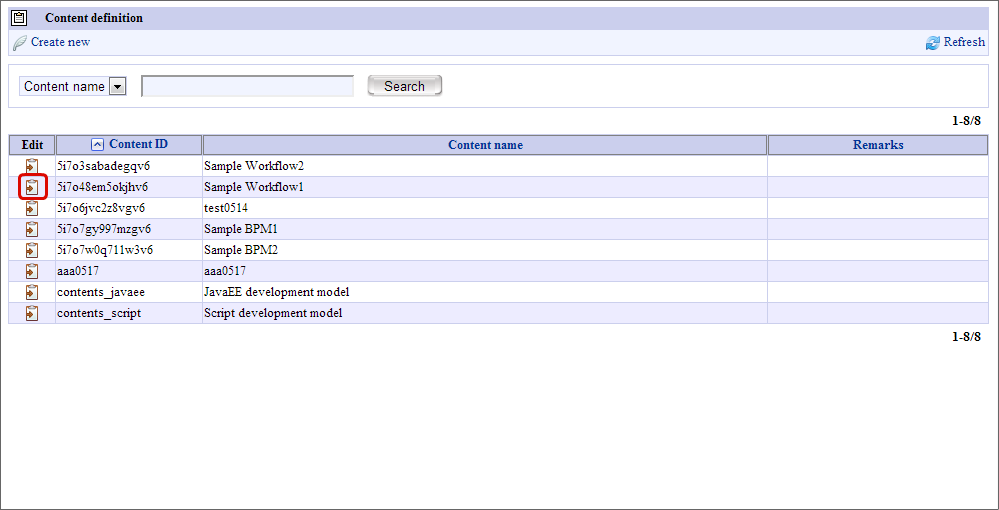This screenshot has width=999, height=510.
Task: Open edit icon for Sample Workflow1
Action: point(32,187)
